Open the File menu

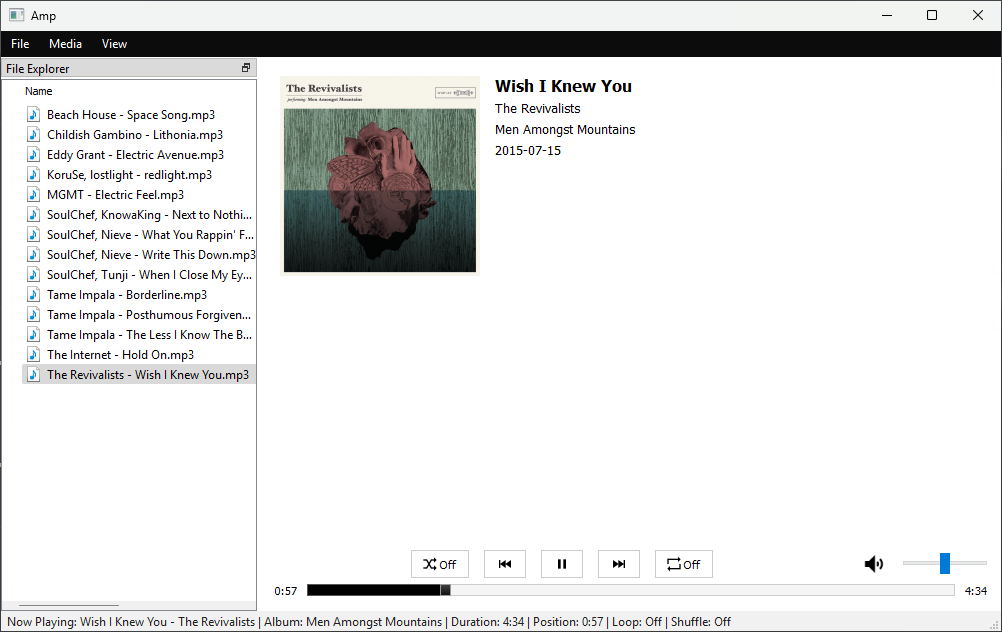point(20,43)
